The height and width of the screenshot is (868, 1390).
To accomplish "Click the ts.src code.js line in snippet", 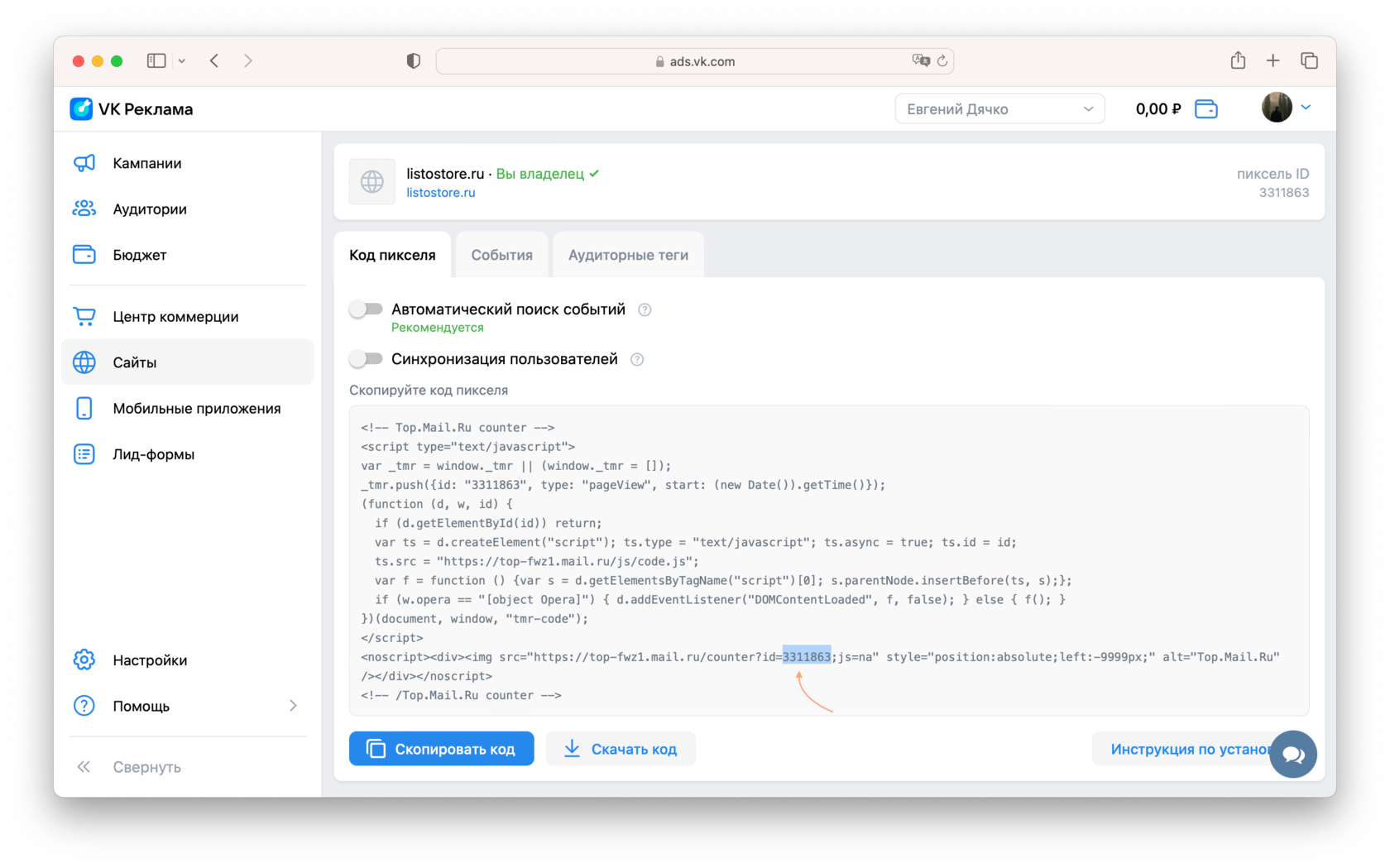I will [x=537, y=561].
